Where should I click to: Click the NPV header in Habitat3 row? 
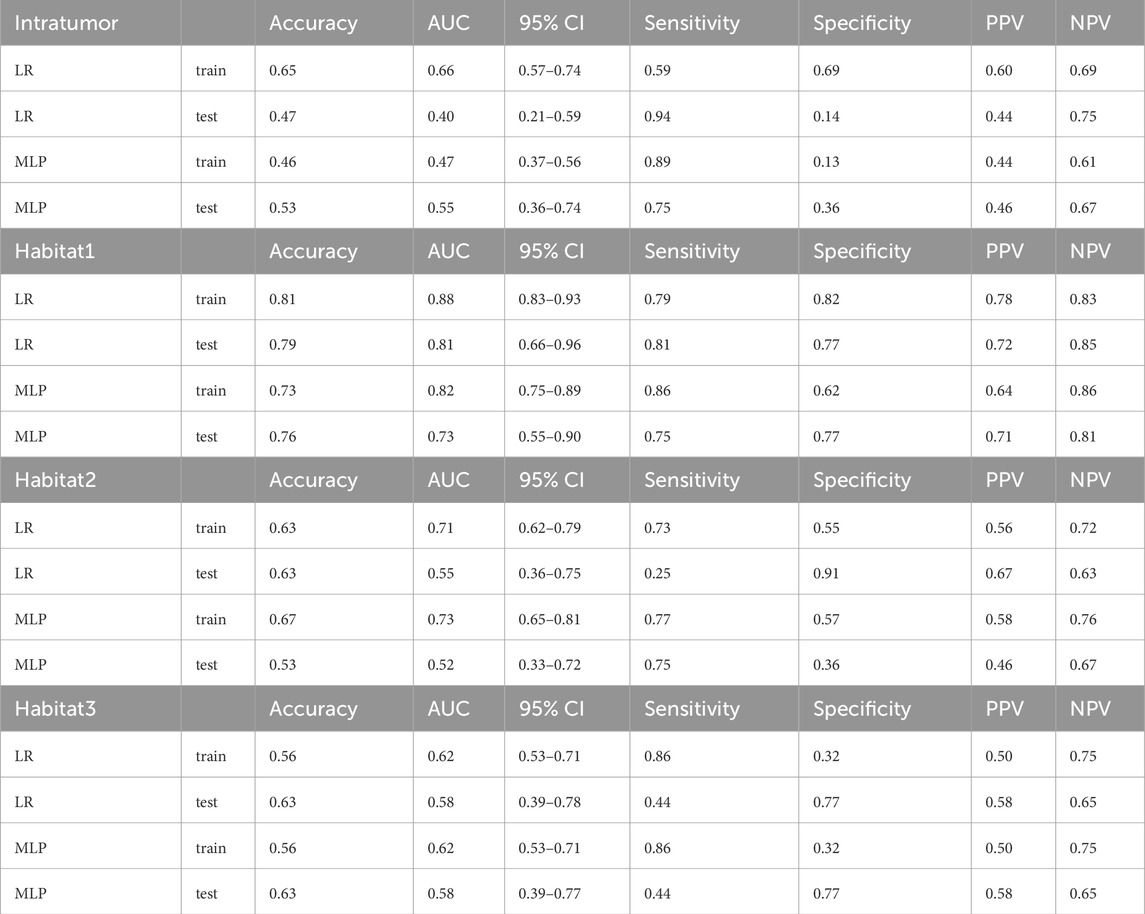(x=1090, y=709)
